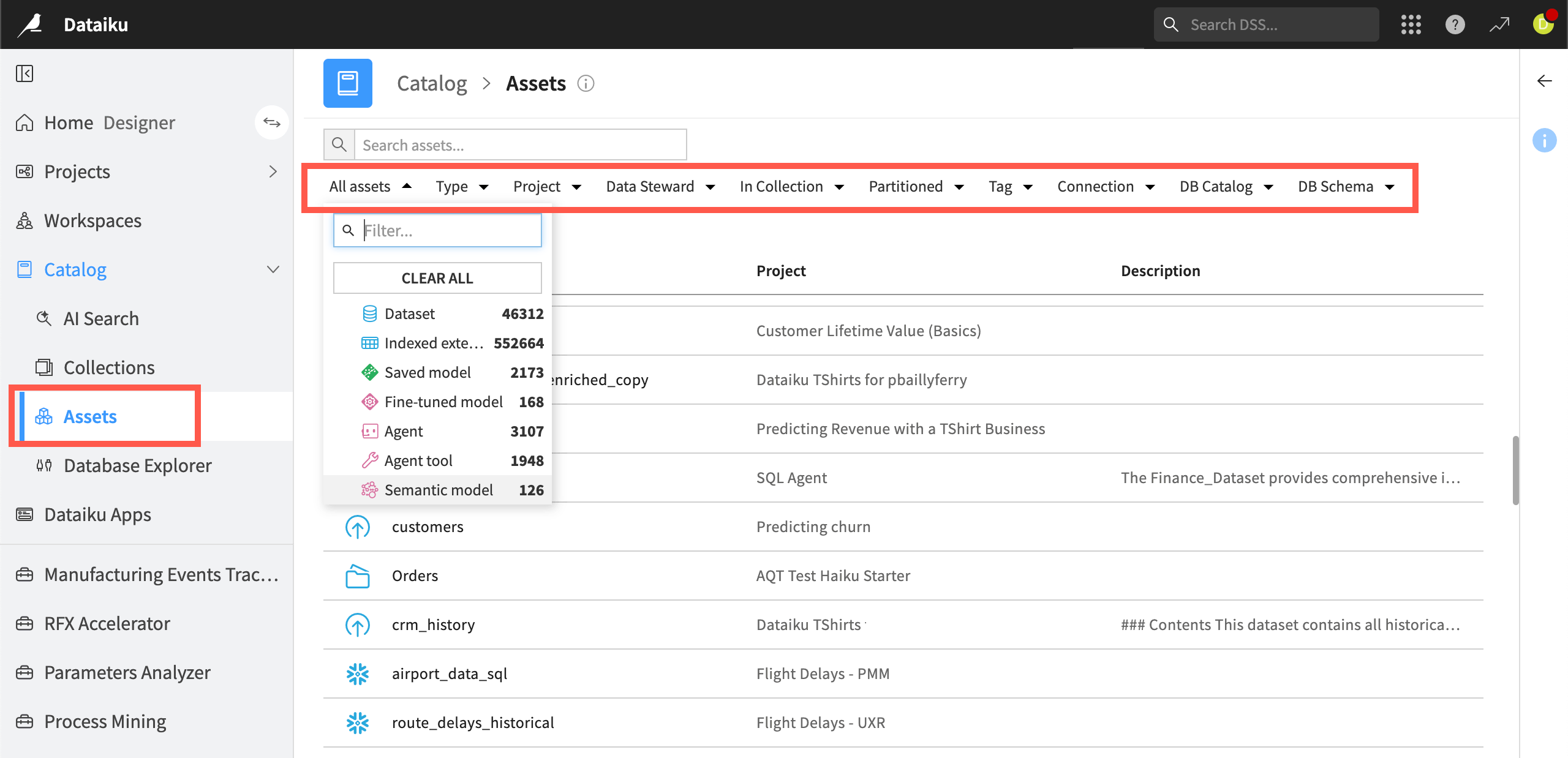Image resolution: width=1568 pixels, height=758 pixels.
Task: Click info icon next to Assets title
Action: pos(586,83)
